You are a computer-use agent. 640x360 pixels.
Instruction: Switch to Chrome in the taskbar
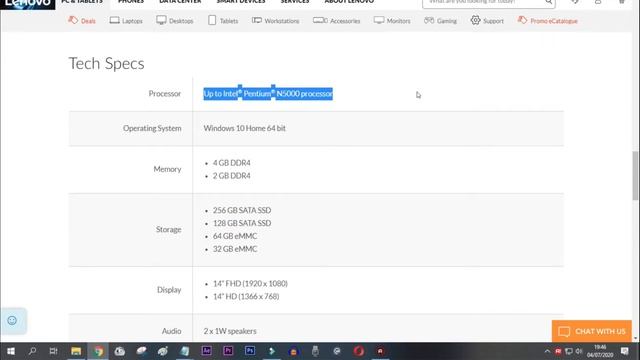pos(98,351)
